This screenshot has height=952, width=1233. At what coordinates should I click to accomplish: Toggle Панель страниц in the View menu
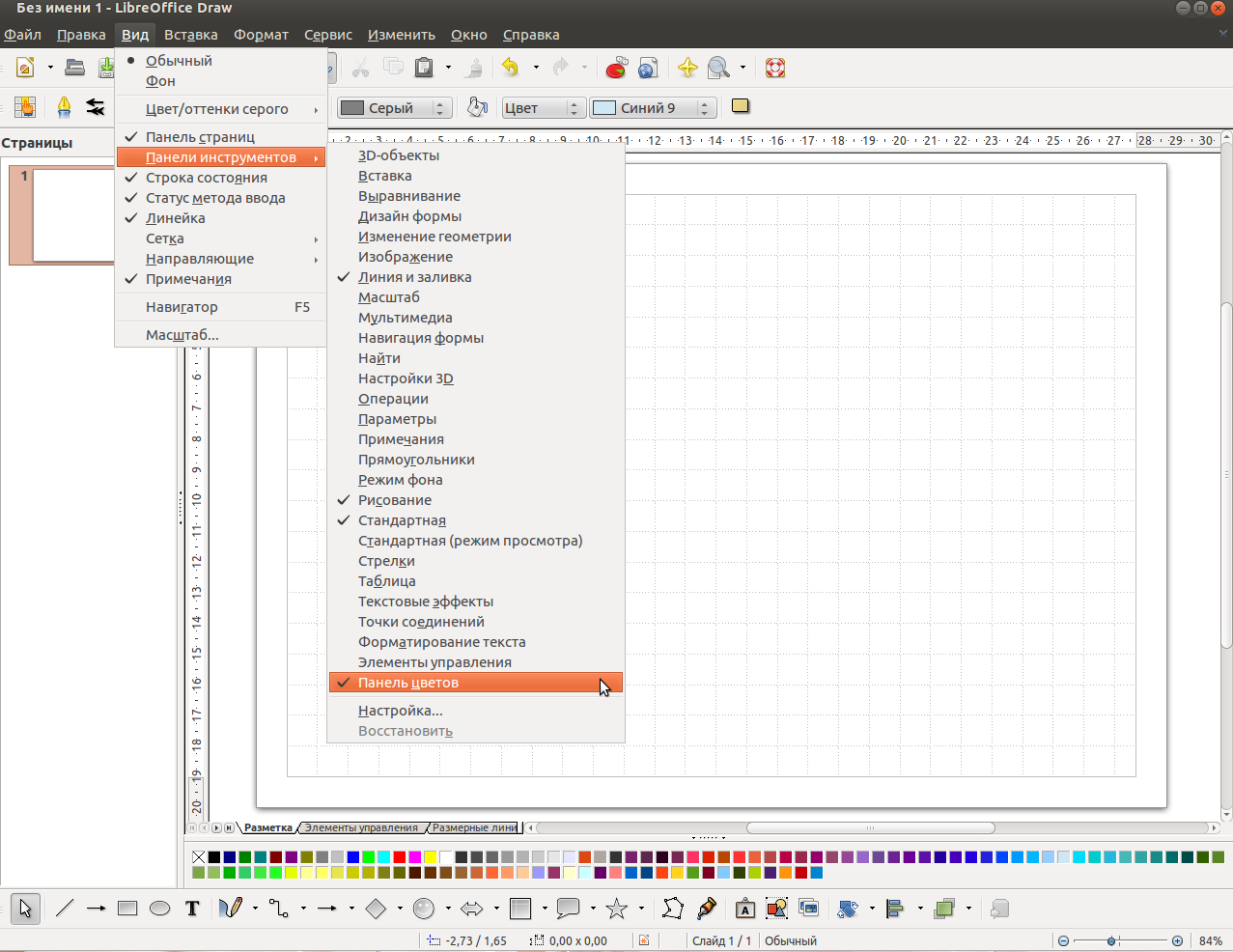[221, 137]
